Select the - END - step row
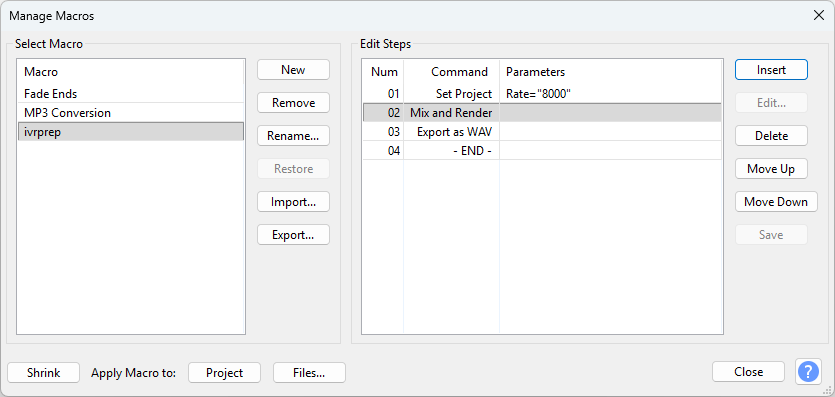Viewport: 835px width, 397px height. [x=542, y=151]
